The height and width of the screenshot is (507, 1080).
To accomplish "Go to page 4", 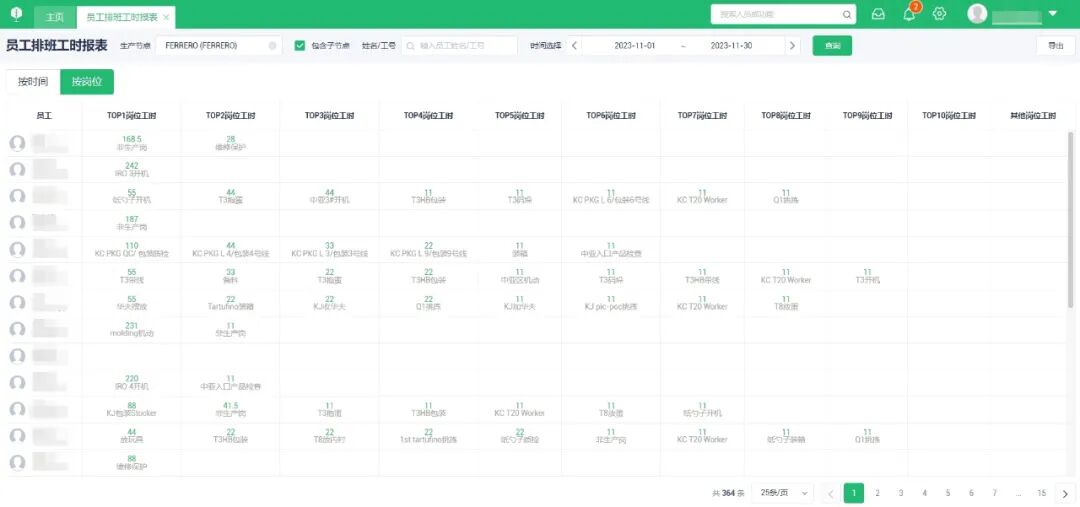I will (x=924, y=493).
